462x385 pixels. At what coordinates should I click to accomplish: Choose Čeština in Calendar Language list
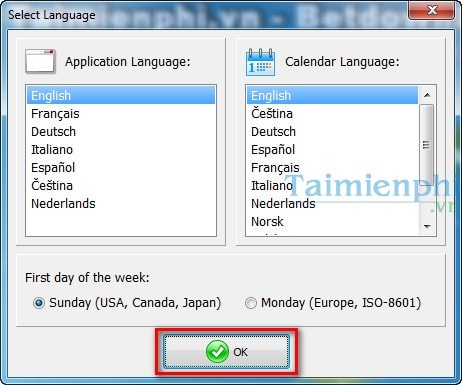332,114
